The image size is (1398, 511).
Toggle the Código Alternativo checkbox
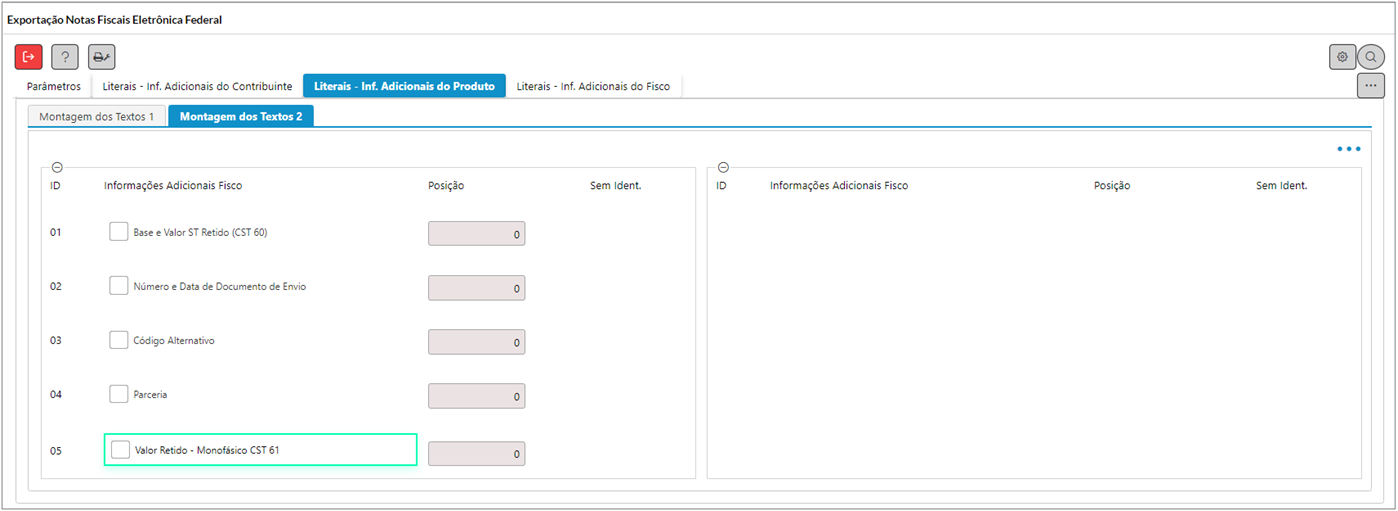click(119, 340)
